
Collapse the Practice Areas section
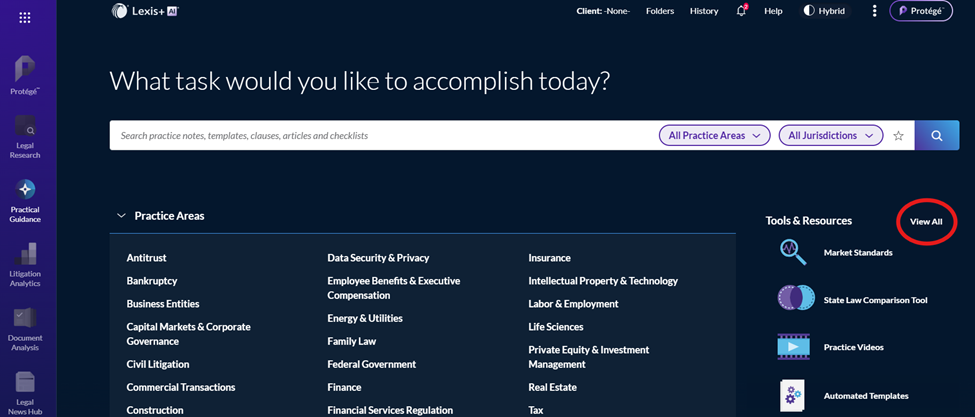[x=121, y=216]
